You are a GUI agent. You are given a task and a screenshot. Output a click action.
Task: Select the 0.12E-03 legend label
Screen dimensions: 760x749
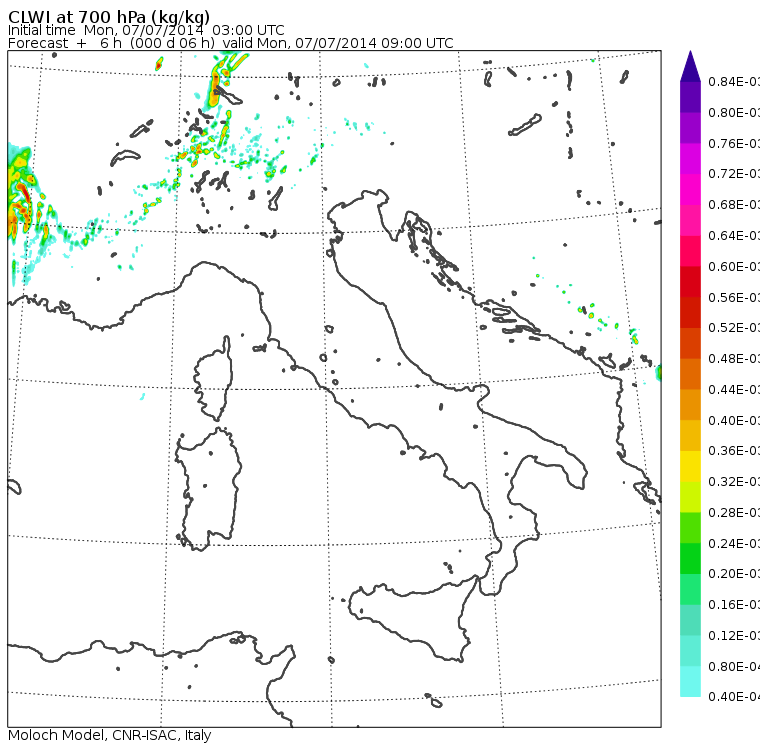click(x=734, y=636)
